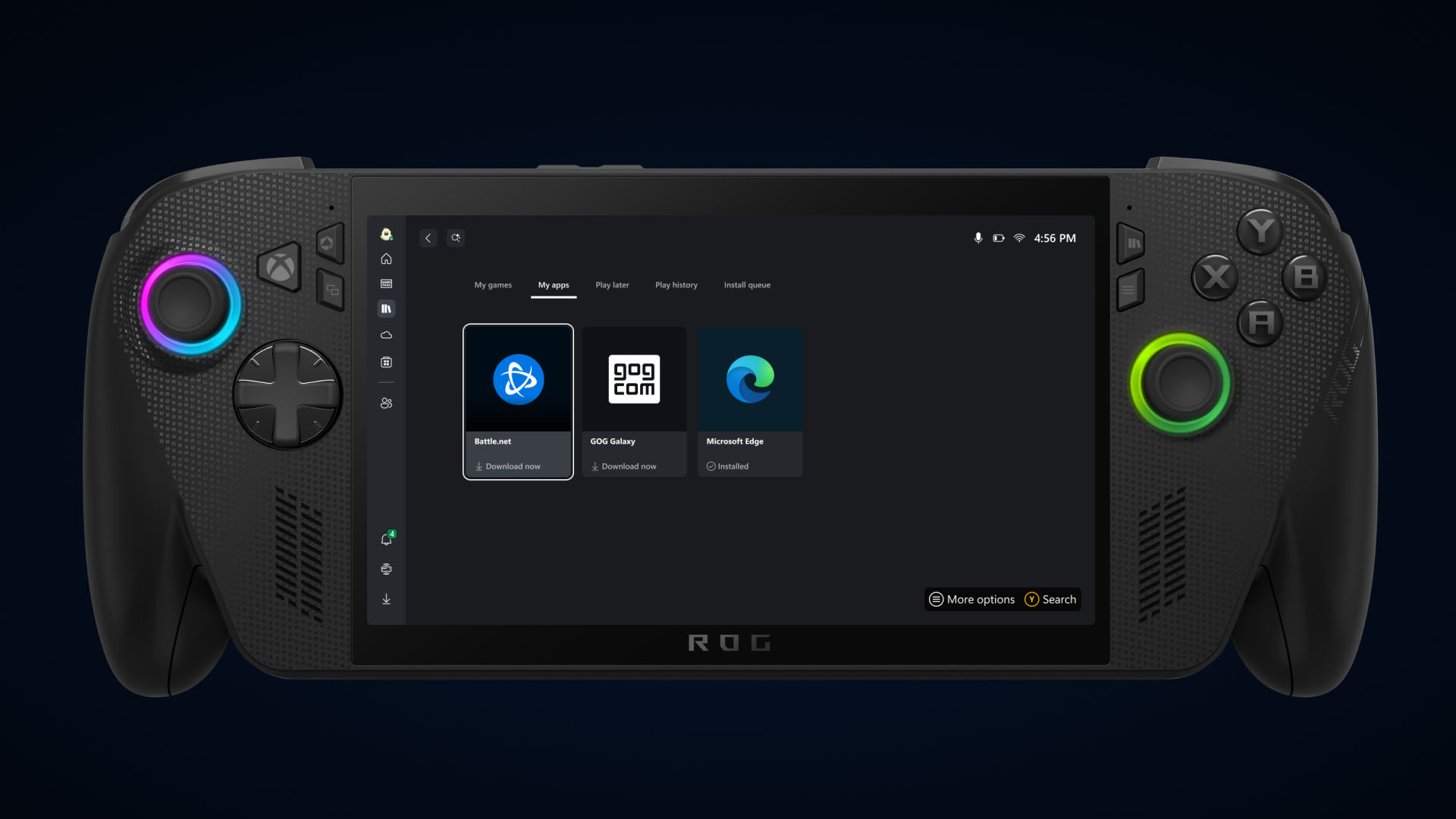The image size is (1456, 819).
Task: Click Download now under Battle.net
Action: point(509,466)
